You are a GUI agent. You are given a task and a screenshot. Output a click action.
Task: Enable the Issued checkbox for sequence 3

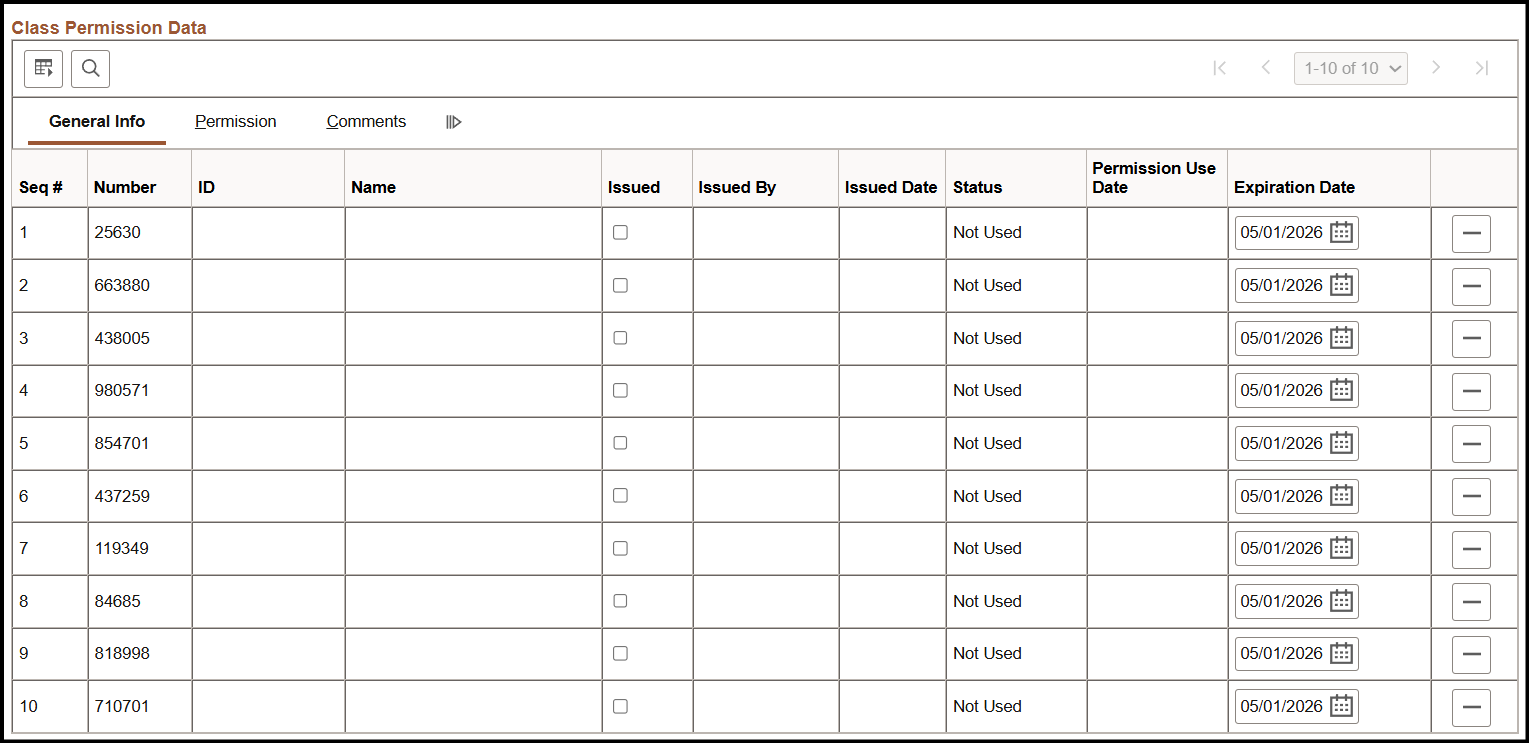(x=620, y=337)
